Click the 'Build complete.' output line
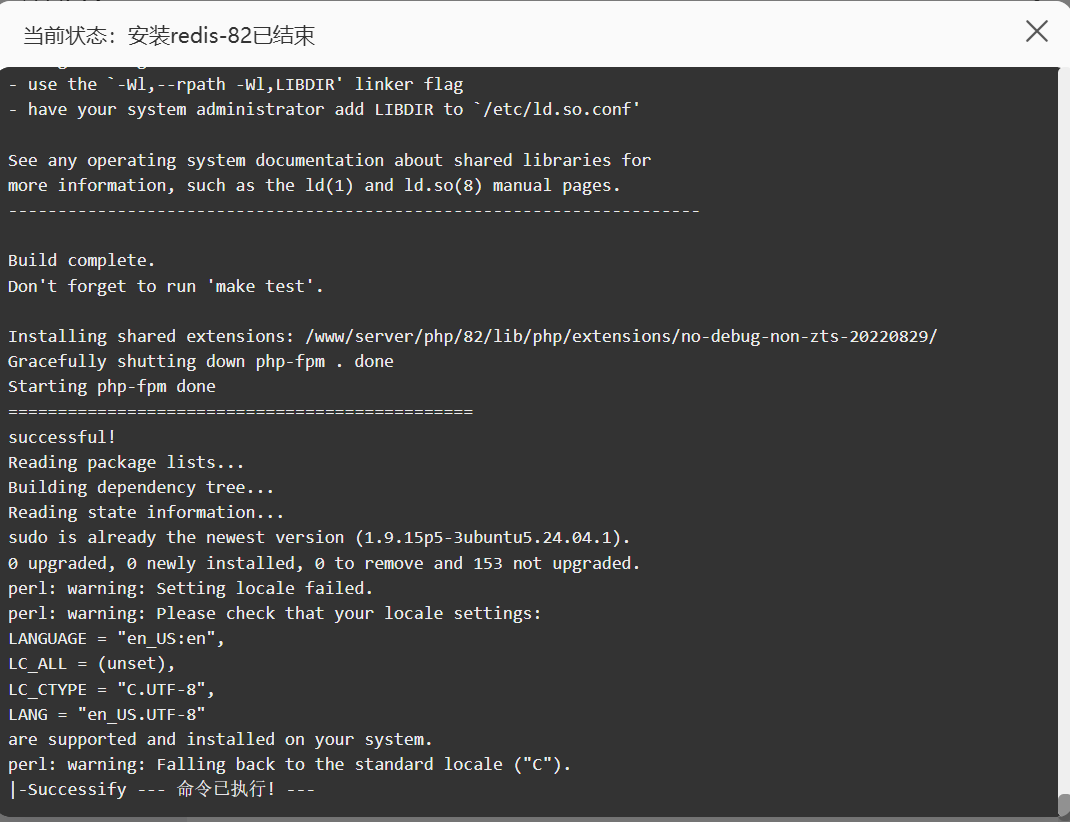The image size is (1070, 822). (81, 261)
